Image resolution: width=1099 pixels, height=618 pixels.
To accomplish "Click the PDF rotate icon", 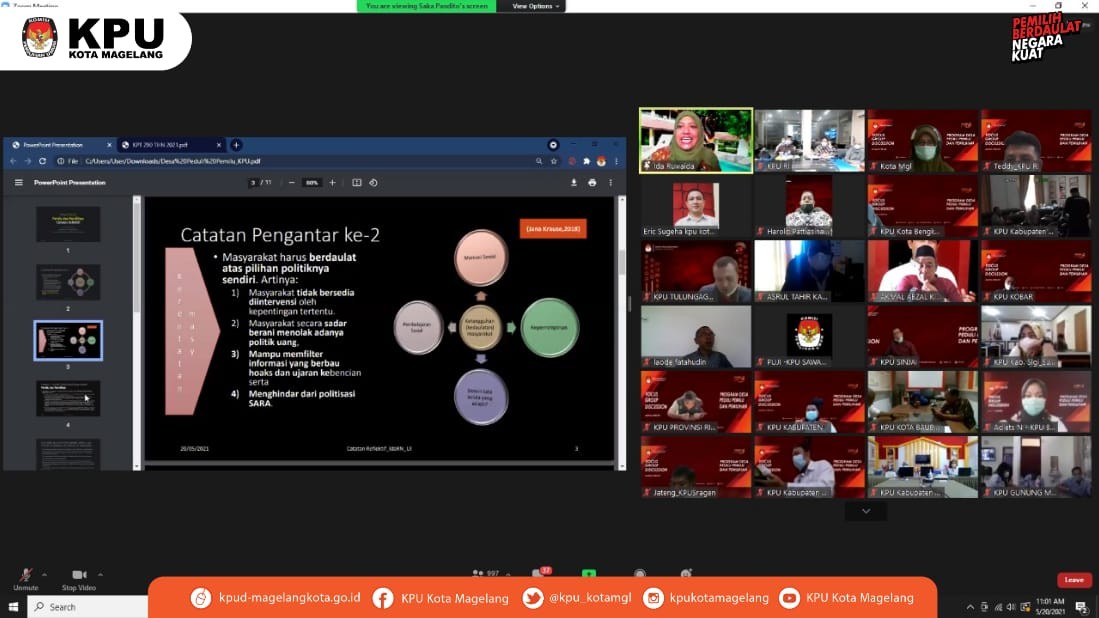I will (373, 183).
